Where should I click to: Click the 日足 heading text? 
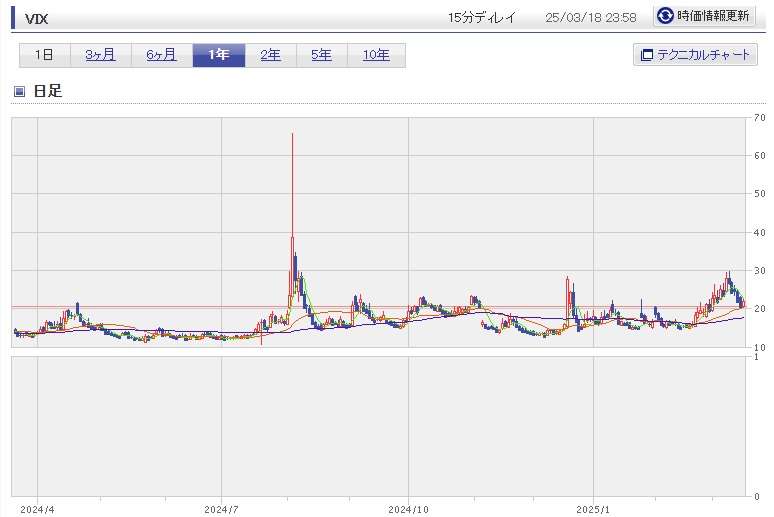[x=47, y=91]
